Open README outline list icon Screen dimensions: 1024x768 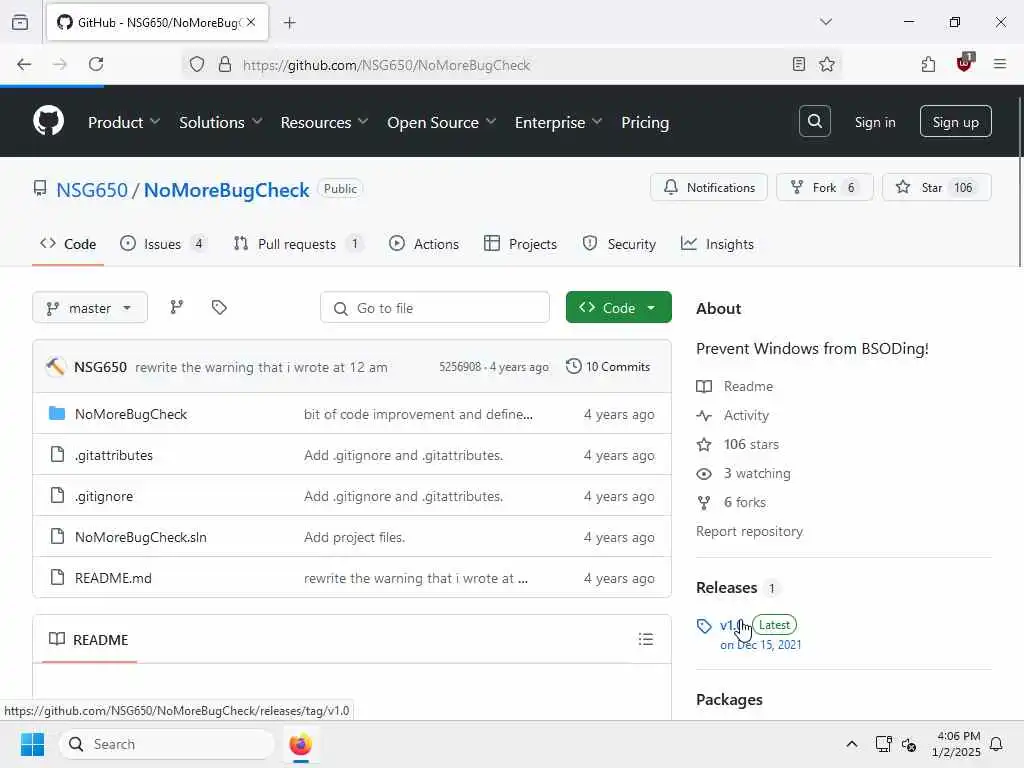coord(645,639)
